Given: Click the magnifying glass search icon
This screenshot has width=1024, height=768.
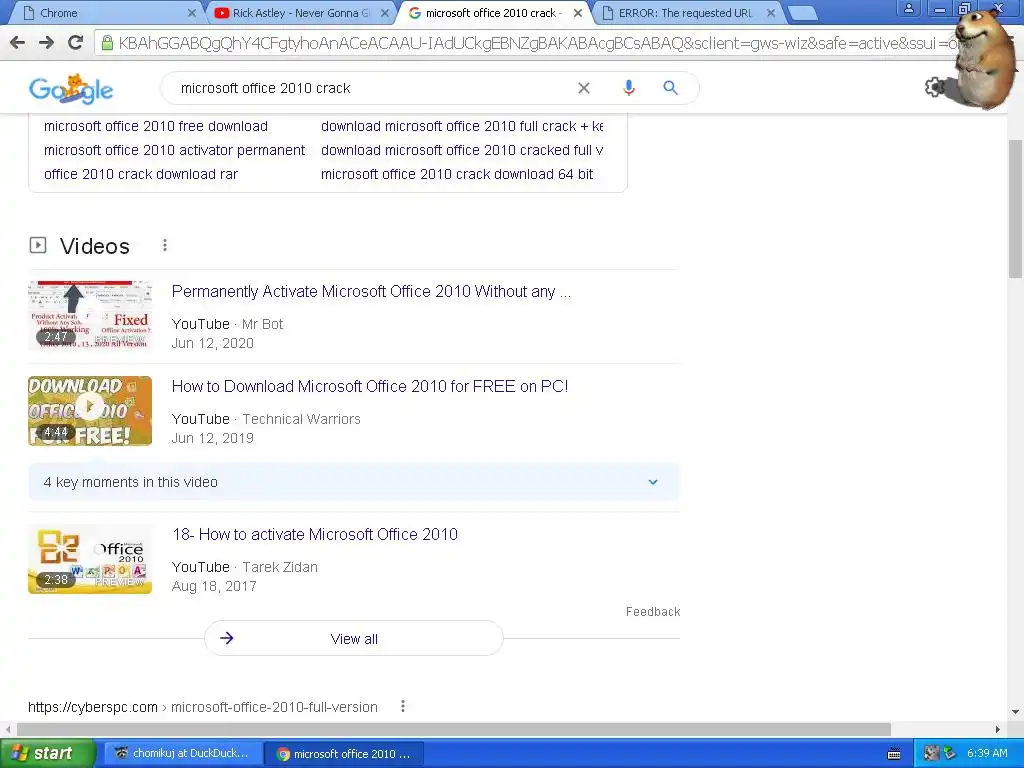Looking at the screenshot, I should click(670, 88).
